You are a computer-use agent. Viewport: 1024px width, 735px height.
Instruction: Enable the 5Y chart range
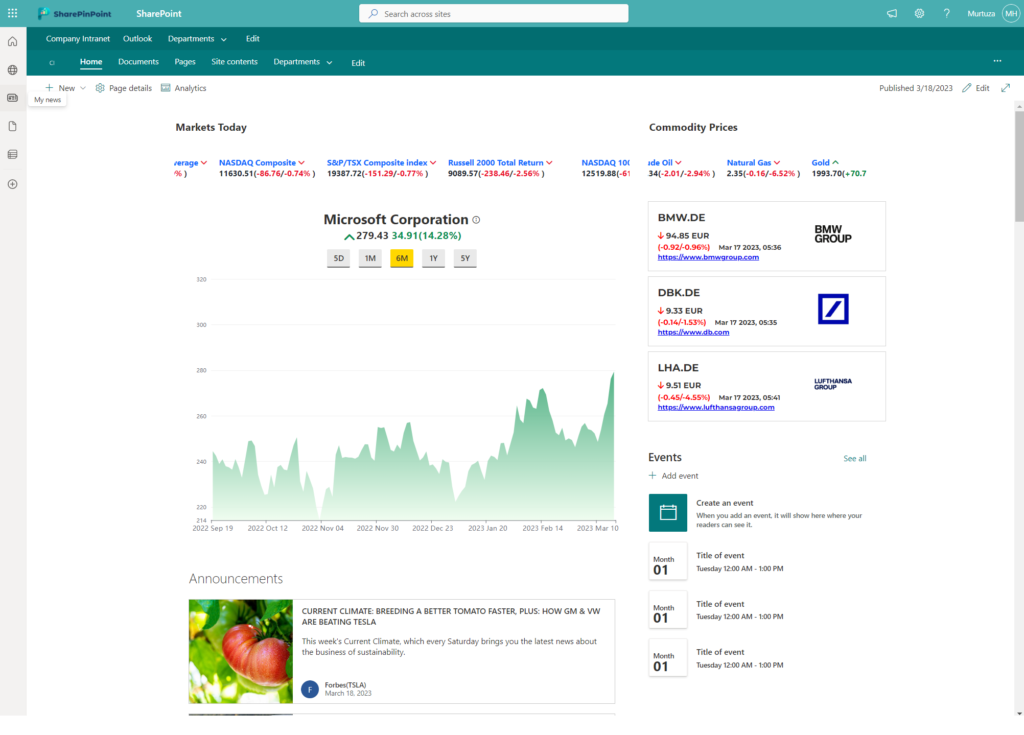pyautogui.click(x=465, y=257)
